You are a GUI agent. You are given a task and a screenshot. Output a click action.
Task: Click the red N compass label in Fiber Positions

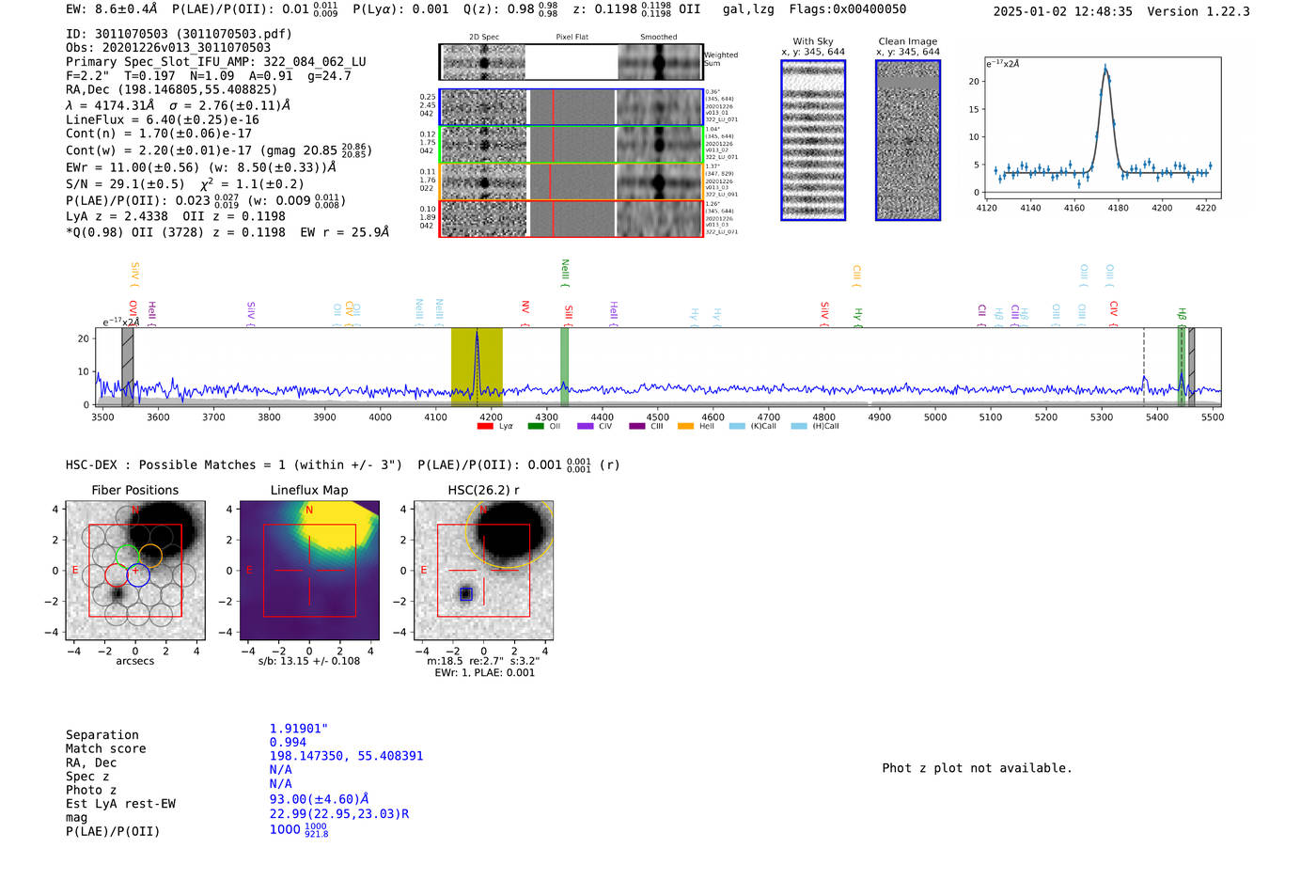point(135,511)
